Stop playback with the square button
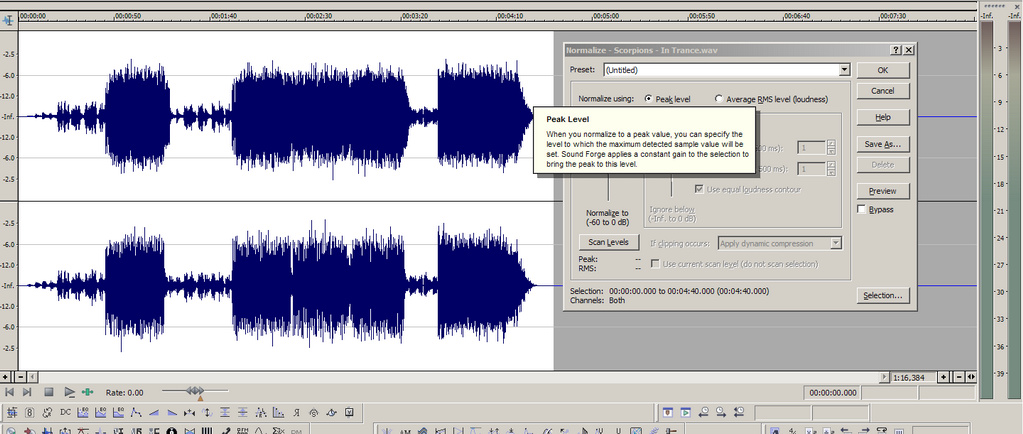1023x434 pixels. click(49, 392)
